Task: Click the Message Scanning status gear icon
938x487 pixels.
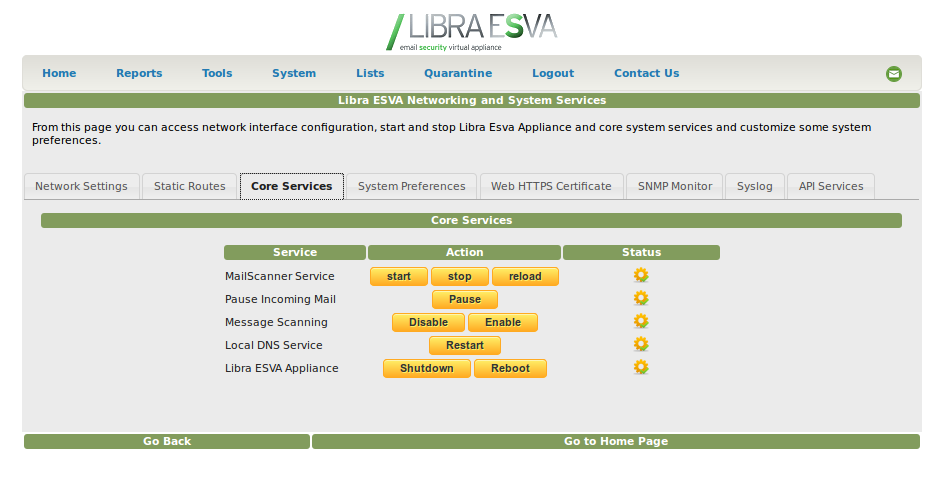Action: [x=641, y=321]
